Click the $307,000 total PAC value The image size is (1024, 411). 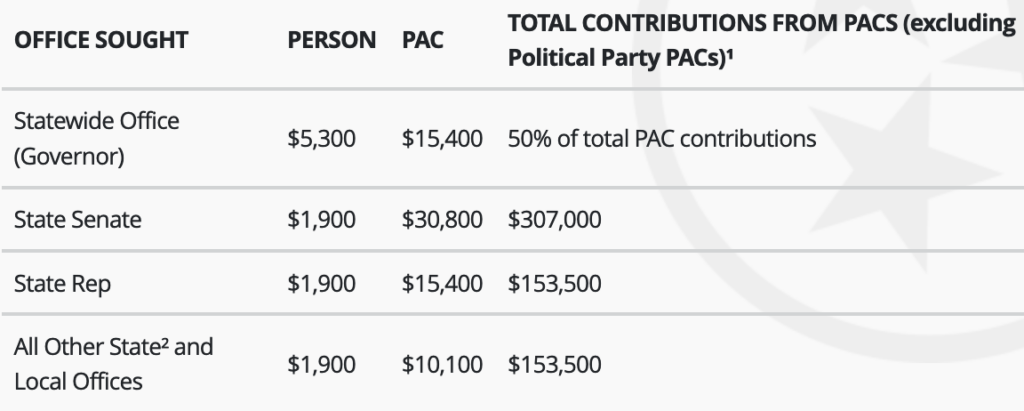[554, 220]
